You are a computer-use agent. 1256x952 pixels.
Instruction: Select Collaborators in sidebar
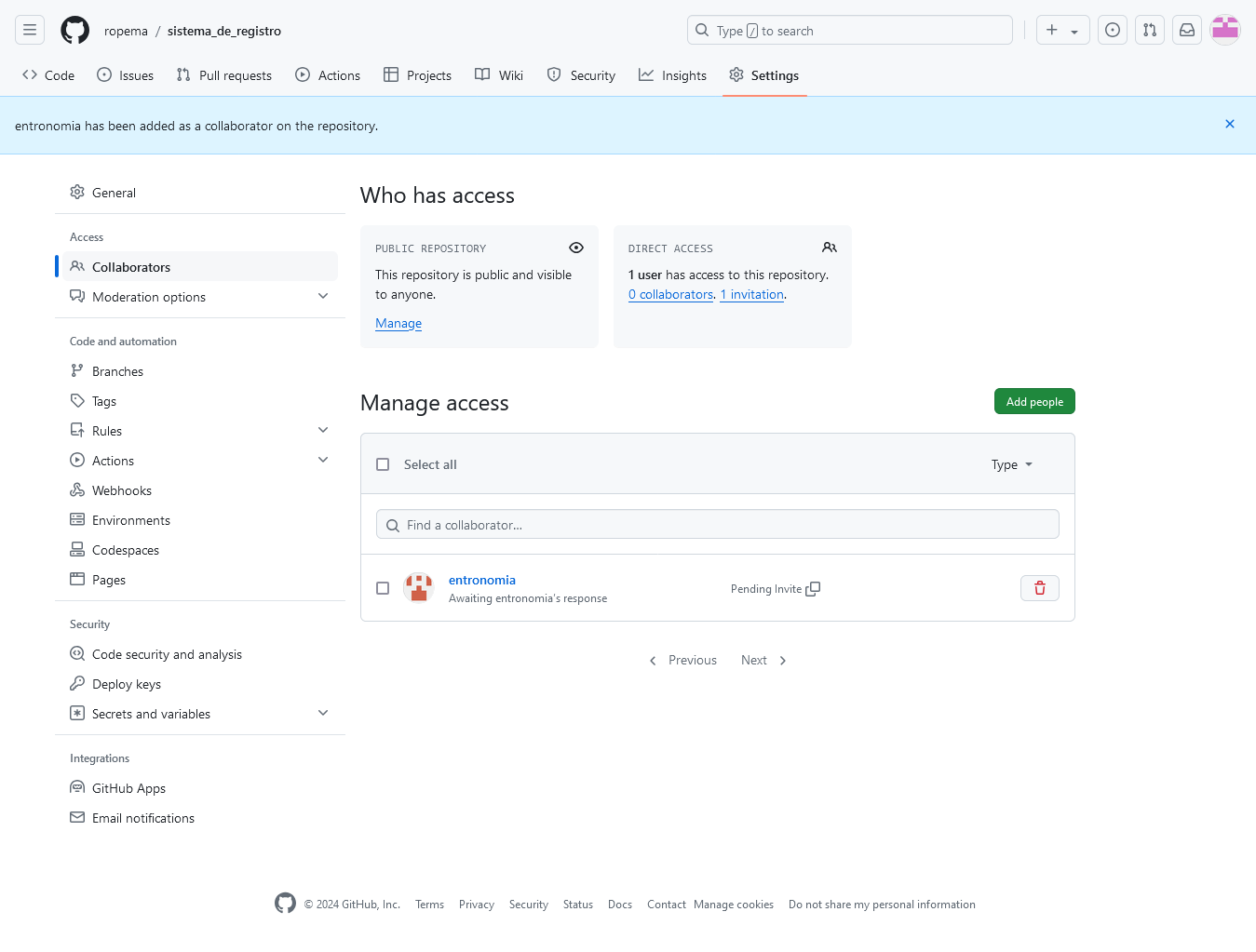[200, 266]
